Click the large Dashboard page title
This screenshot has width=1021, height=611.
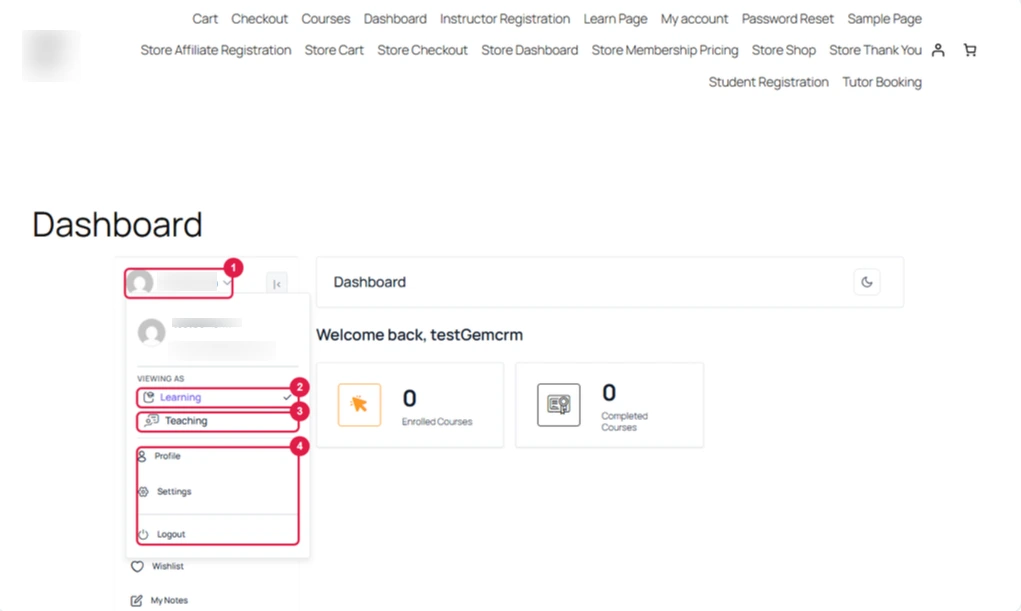[x=117, y=224]
